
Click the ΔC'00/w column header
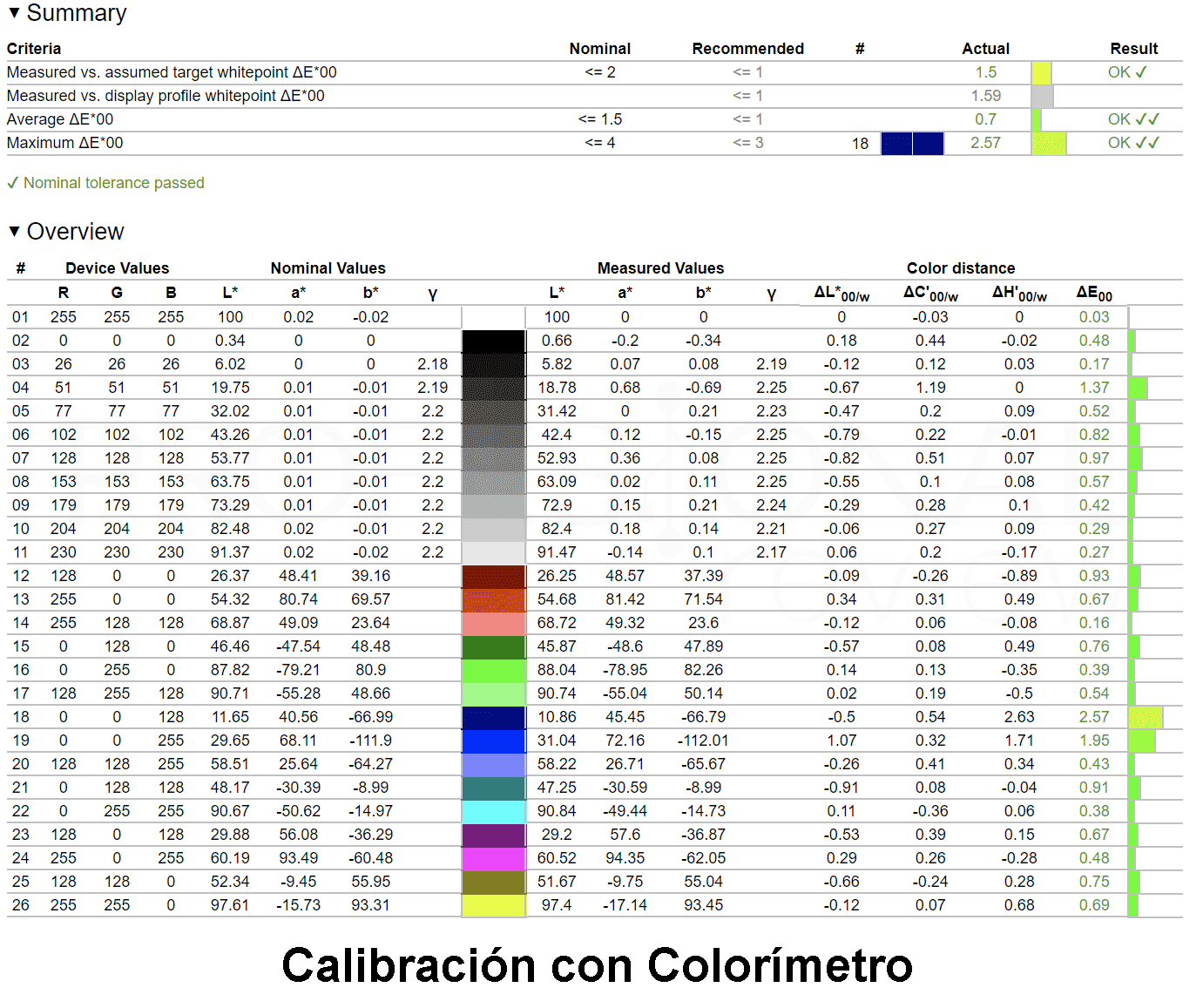[x=930, y=293]
